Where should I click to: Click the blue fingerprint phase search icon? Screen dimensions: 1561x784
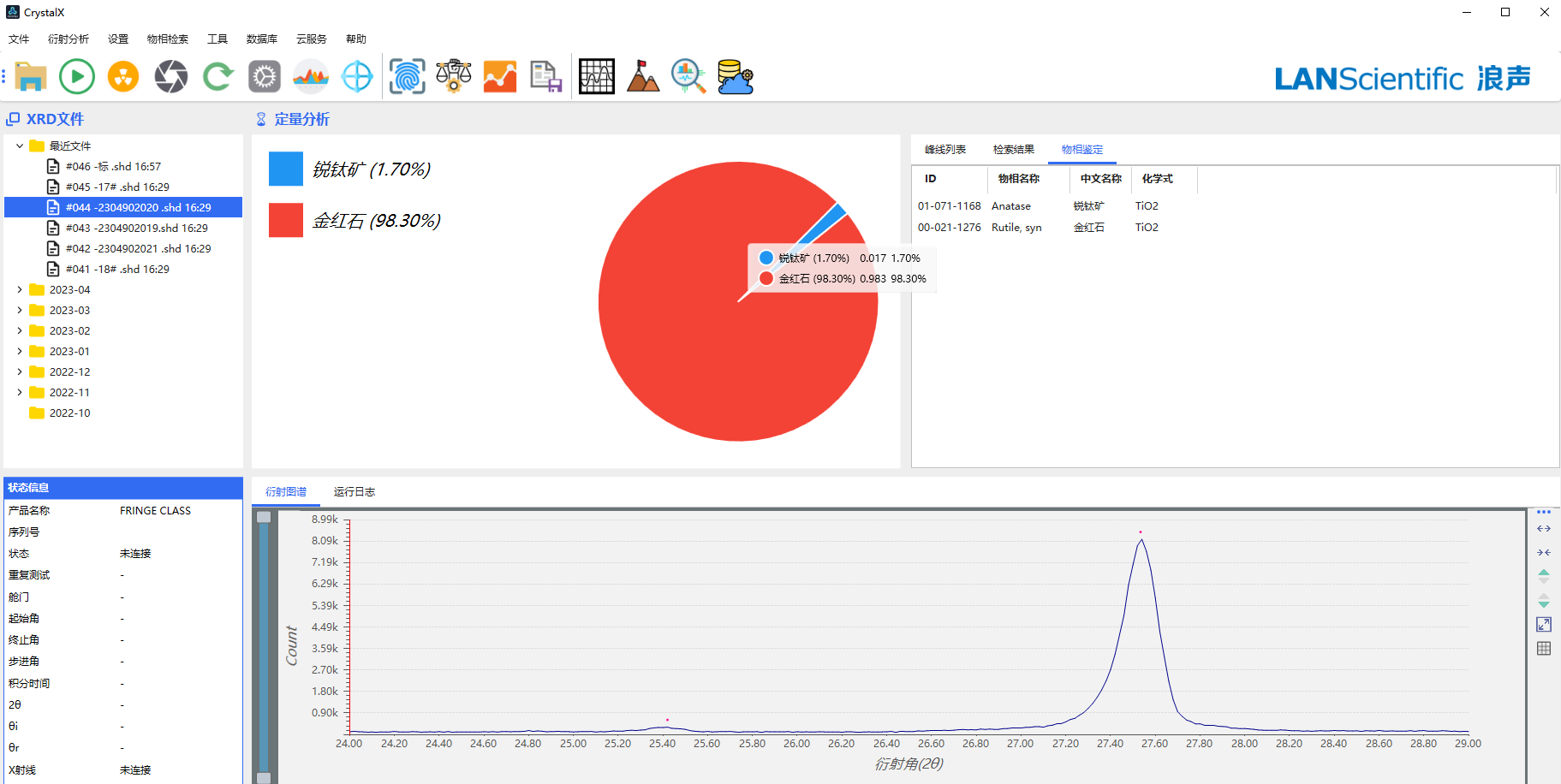click(407, 77)
